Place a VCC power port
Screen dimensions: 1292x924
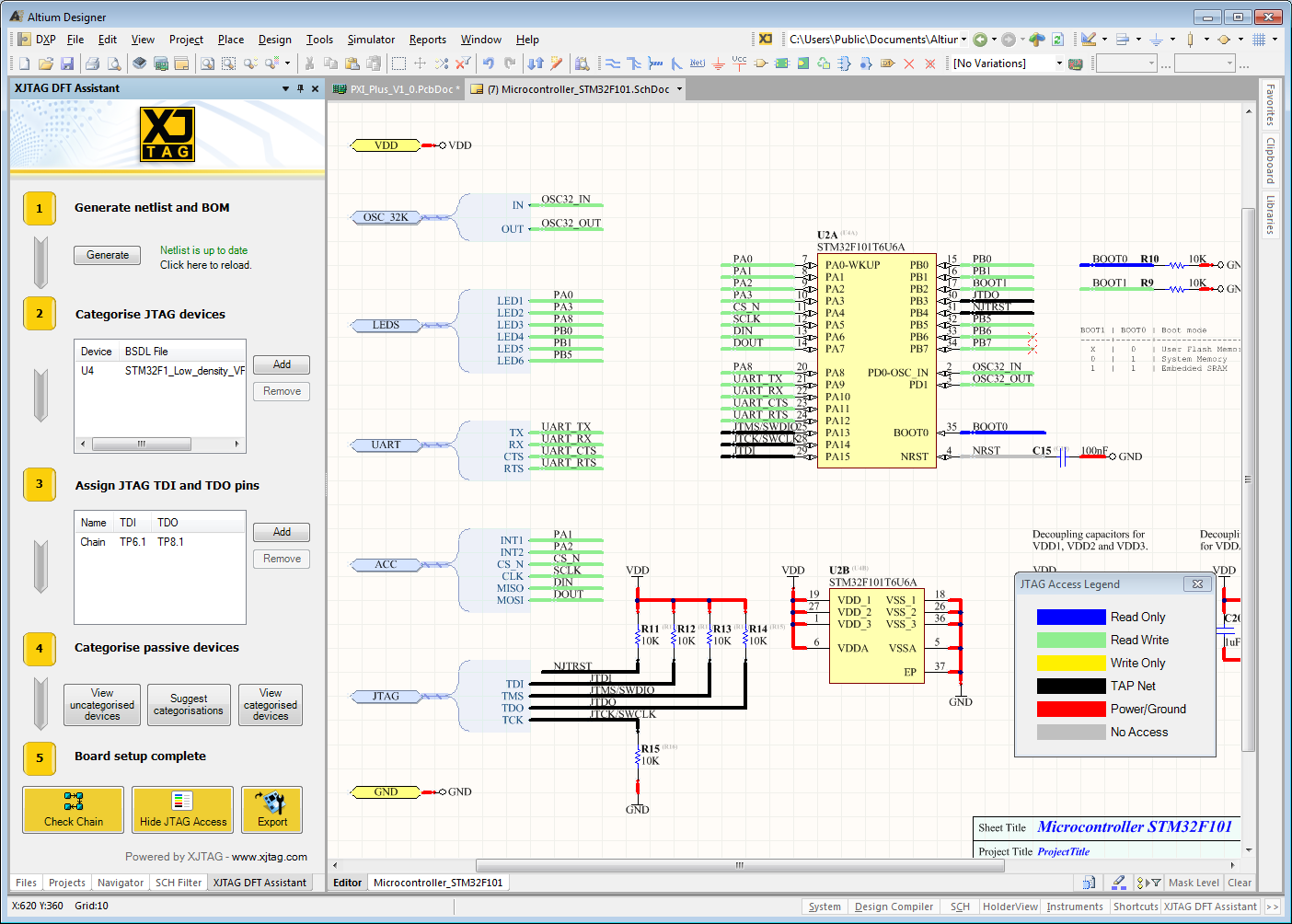point(740,64)
